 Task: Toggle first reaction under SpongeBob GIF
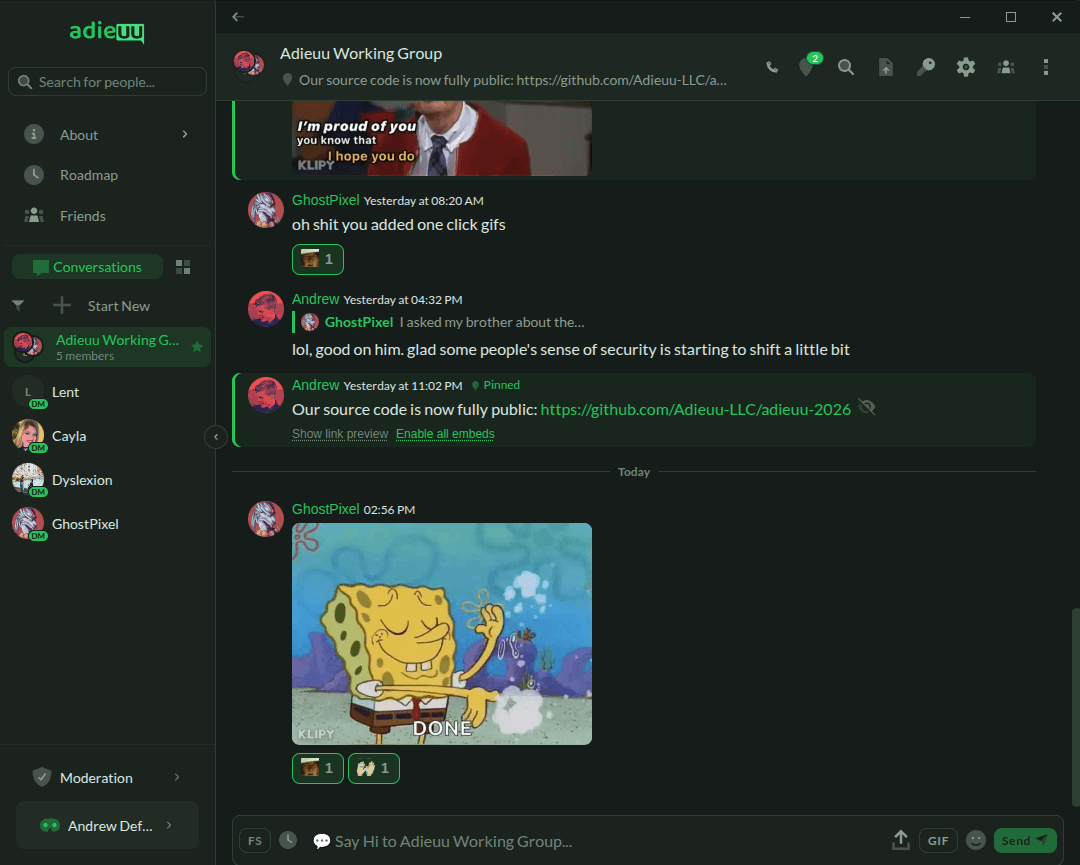coord(318,769)
